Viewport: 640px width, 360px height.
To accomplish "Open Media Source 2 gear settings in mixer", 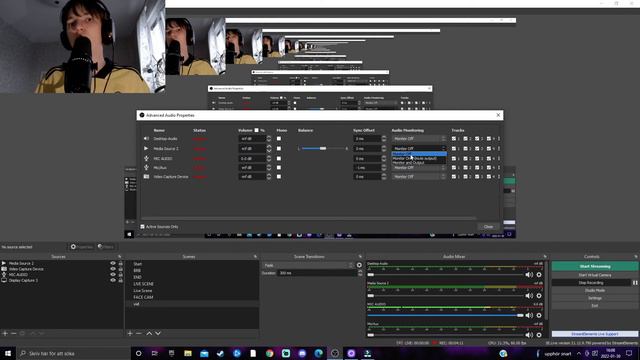I will click(539, 296).
